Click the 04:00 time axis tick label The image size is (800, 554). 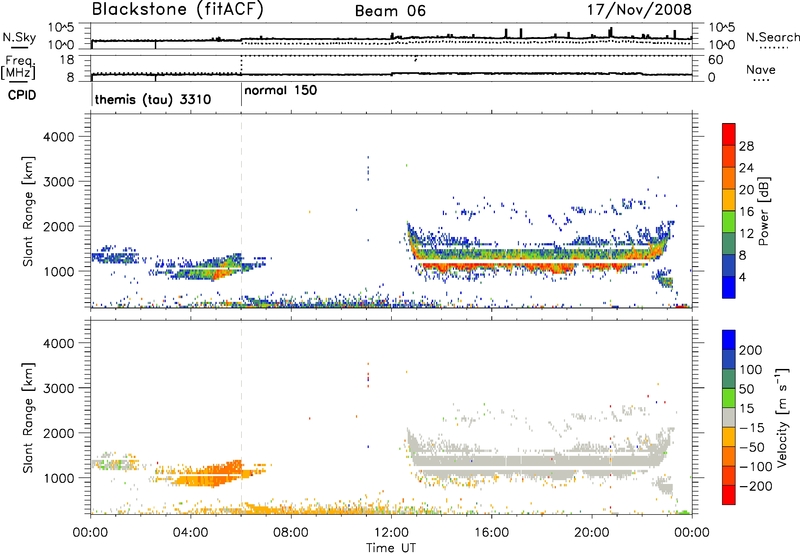pos(190,533)
